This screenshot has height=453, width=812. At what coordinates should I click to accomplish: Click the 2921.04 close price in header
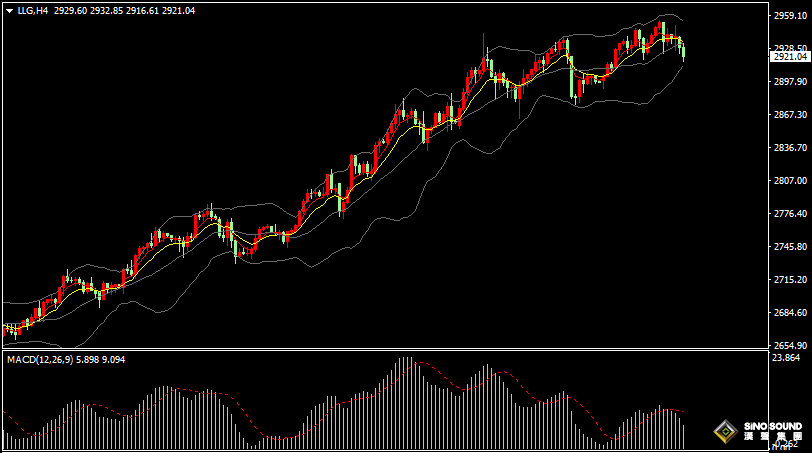tap(179, 10)
